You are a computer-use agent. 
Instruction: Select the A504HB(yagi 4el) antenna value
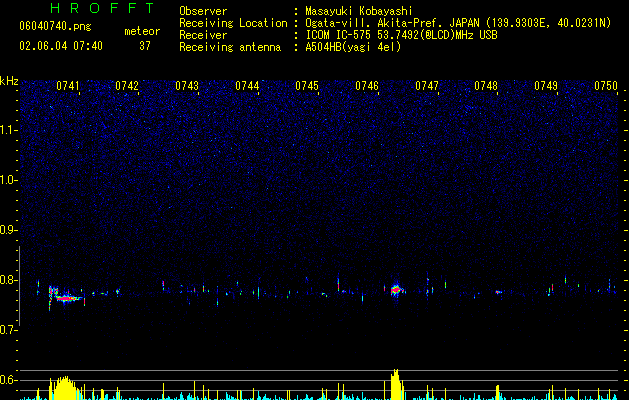[x=353, y=47]
